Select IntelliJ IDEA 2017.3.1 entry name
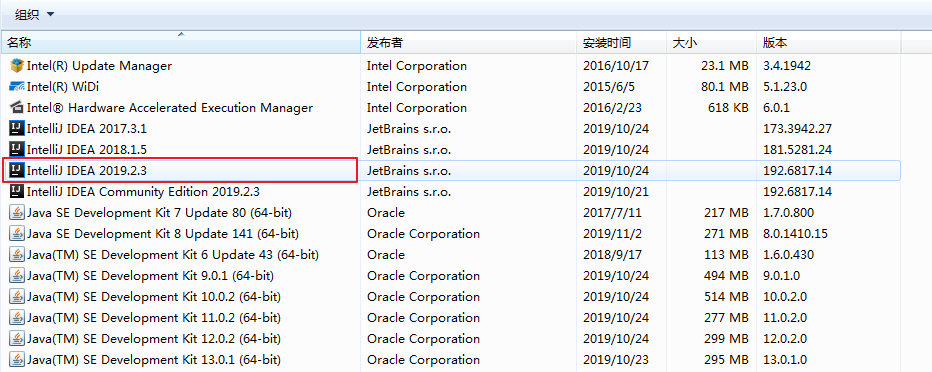Screen dimensions: 932x372 pyautogui.click(x=87, y=128)
